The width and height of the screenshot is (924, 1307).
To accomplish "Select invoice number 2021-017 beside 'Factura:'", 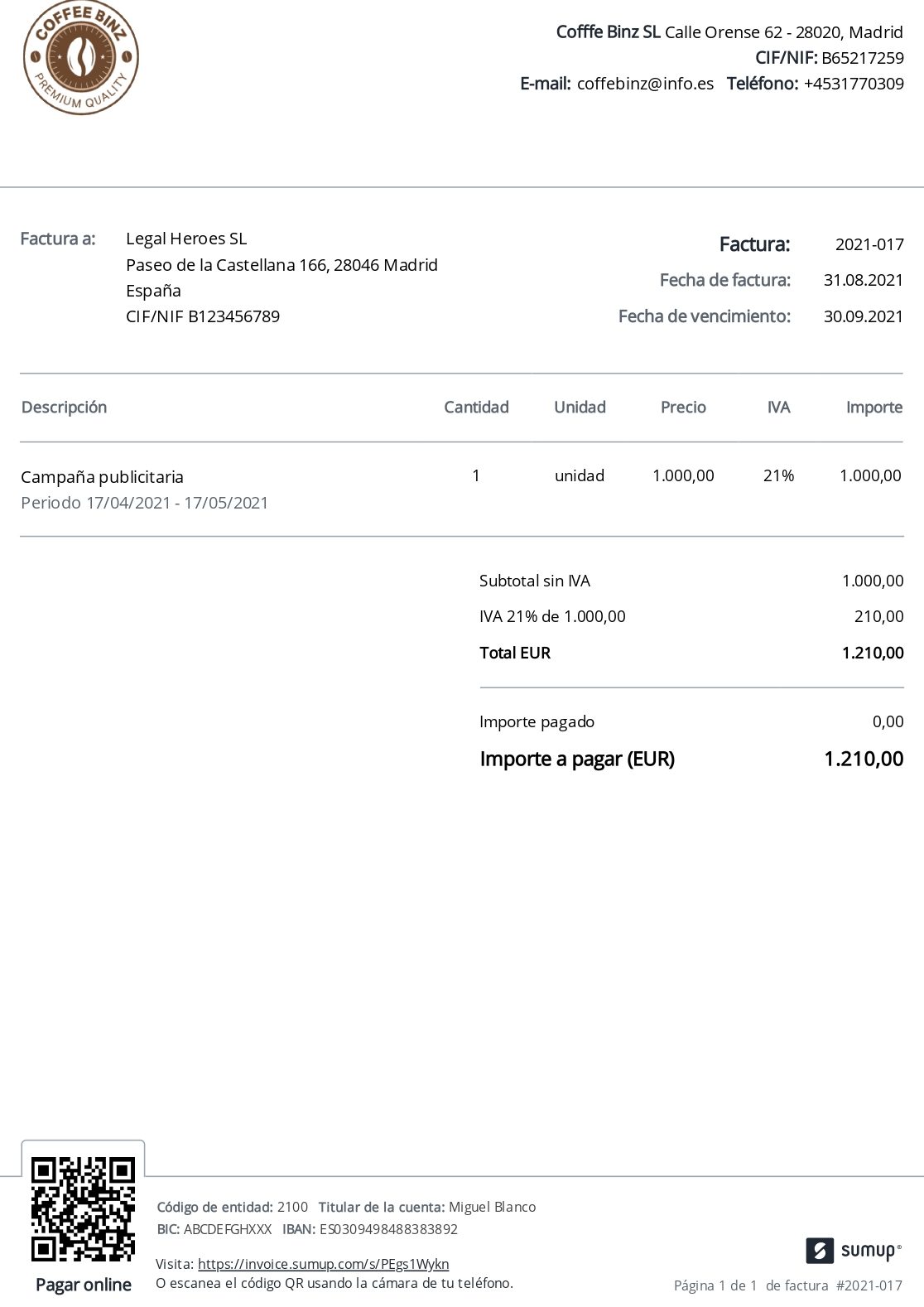I will (x=869, y=244).
